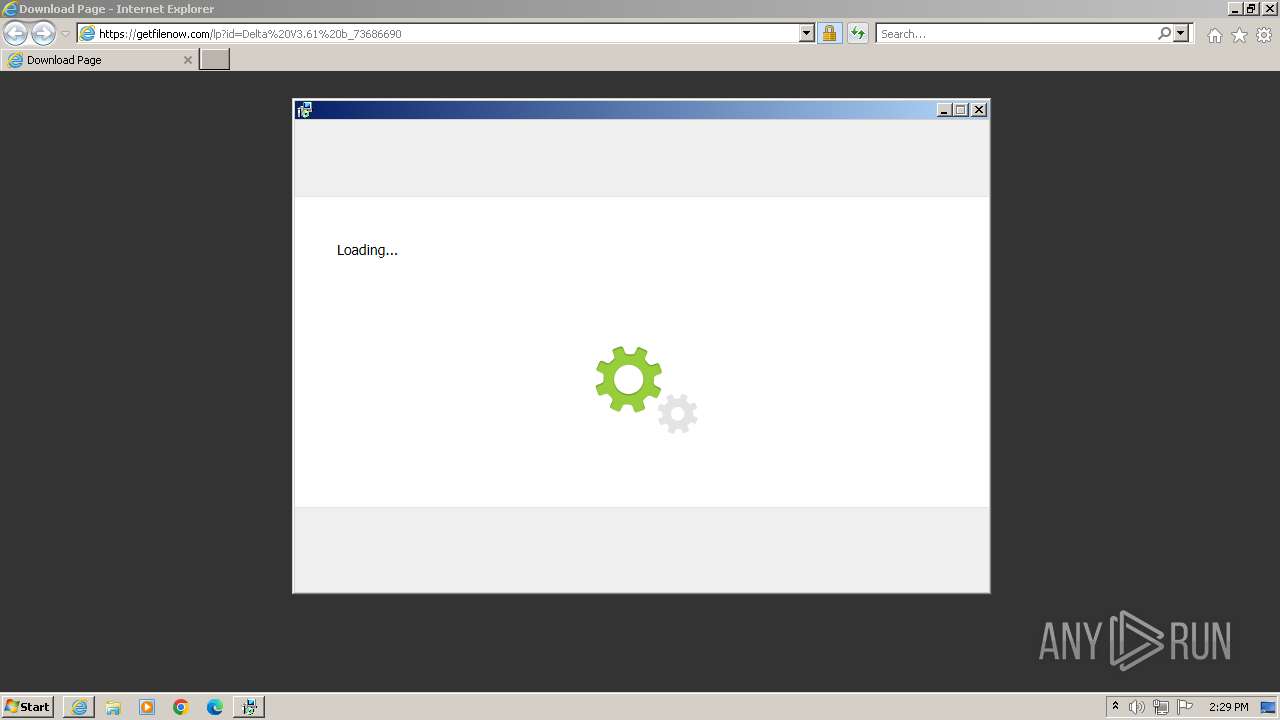Launch Windows Media Player from taskbar
This screenshot has width=1280, height=720.
pos(147,707)
